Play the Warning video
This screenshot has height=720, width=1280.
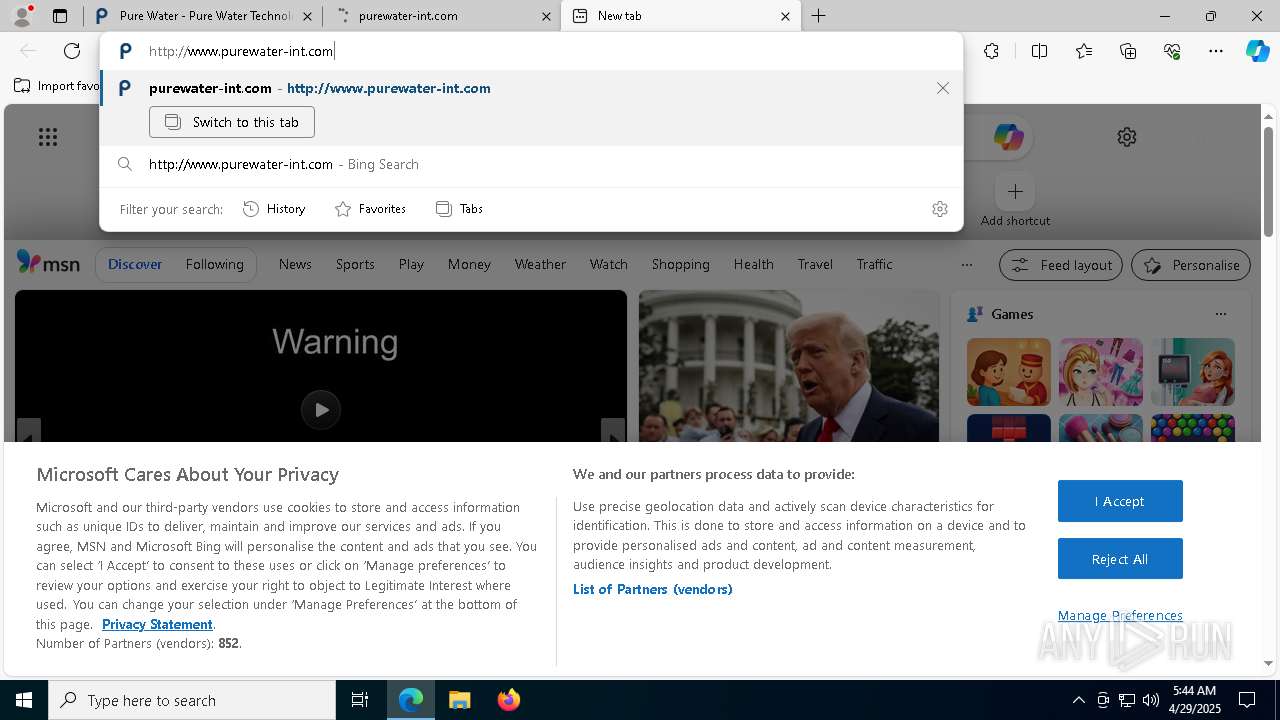click(321, 409)
